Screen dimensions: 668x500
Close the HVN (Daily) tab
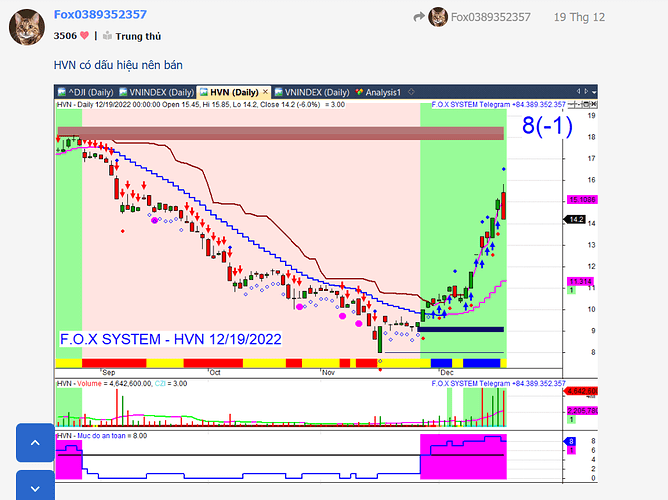click(x=265, y=92)
